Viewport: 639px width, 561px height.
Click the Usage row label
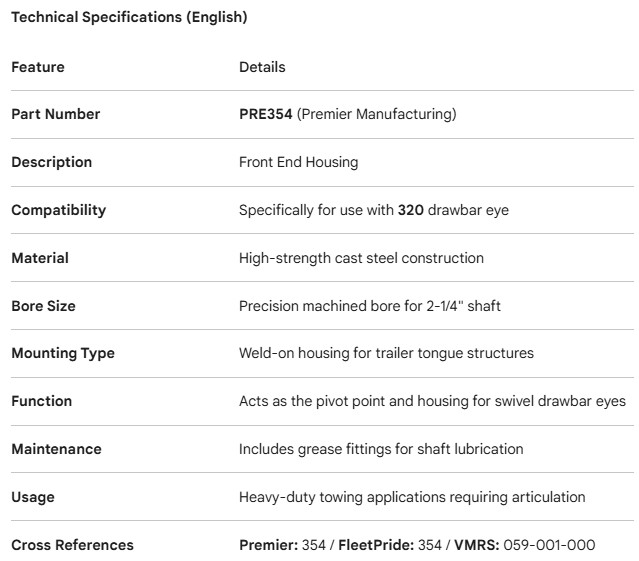[x=33, y=497]
